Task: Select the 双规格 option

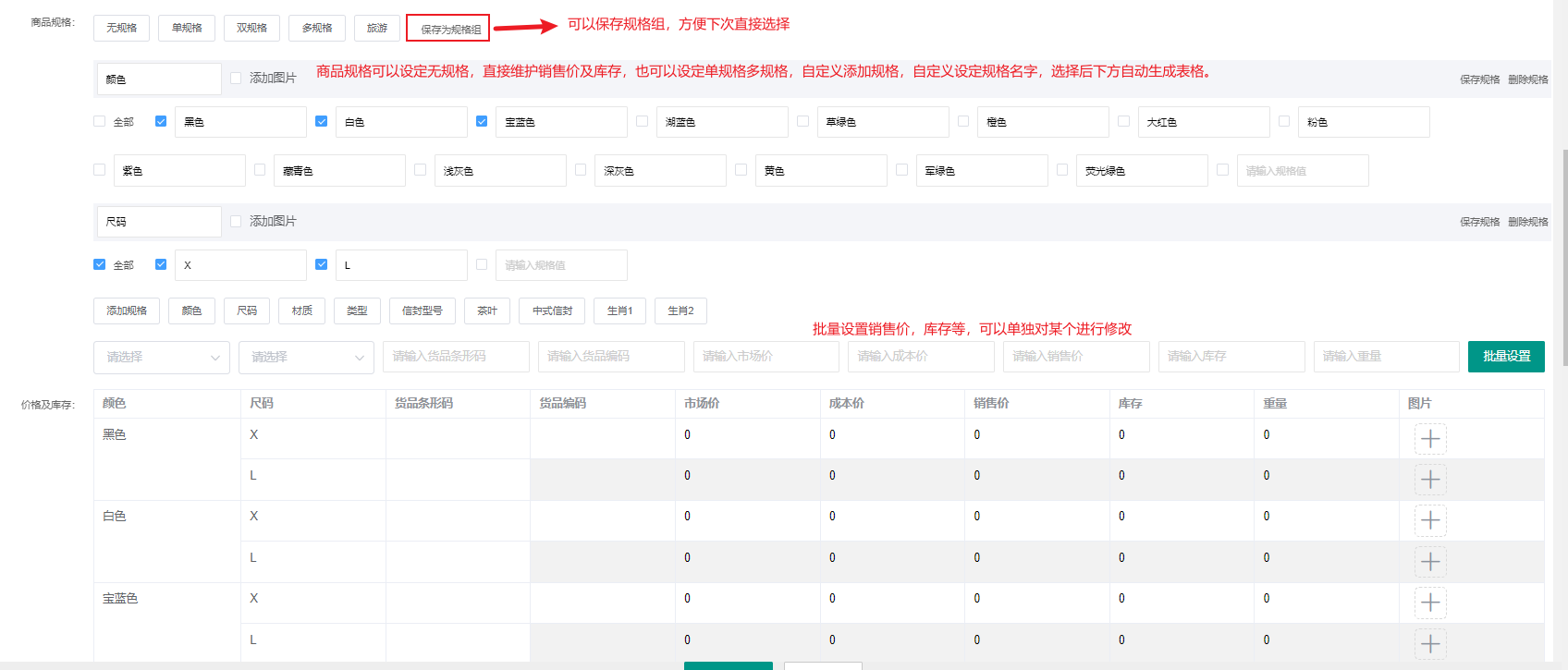Action: [251, 28]
